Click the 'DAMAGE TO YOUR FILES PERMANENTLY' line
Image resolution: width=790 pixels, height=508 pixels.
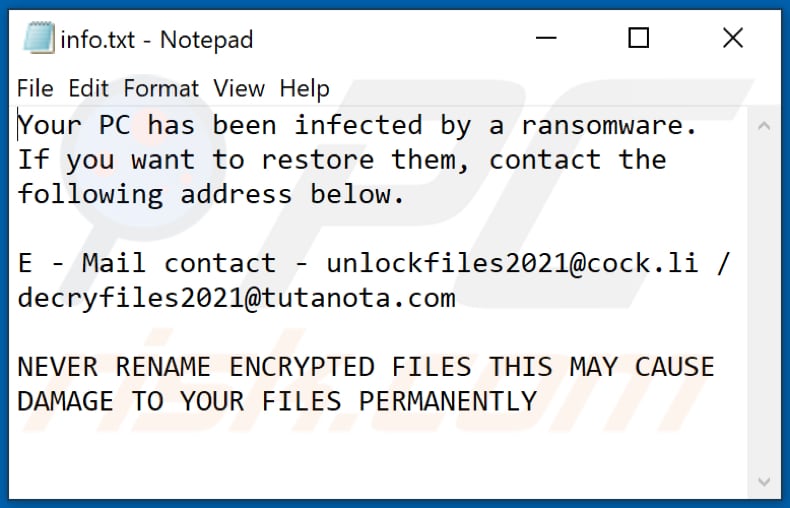pyautogui.click(x=277, y=401)
